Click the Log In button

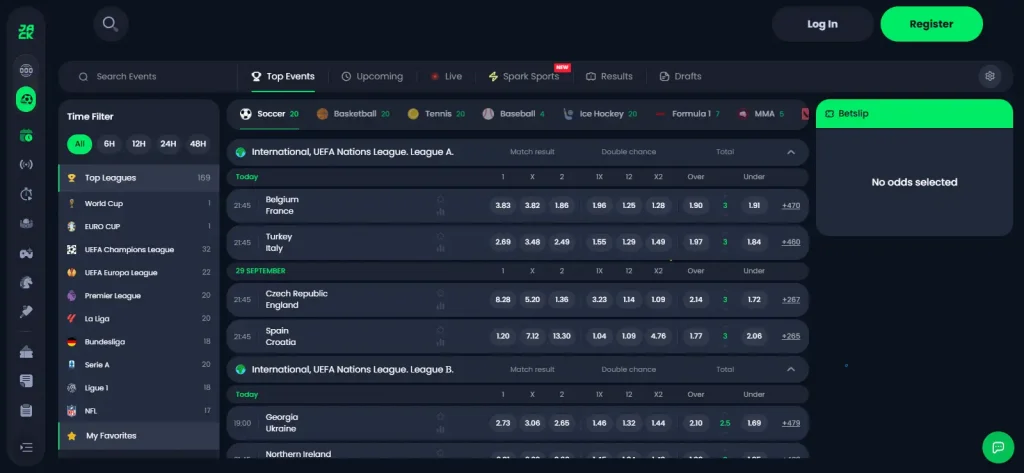click(x=822, y=24)
